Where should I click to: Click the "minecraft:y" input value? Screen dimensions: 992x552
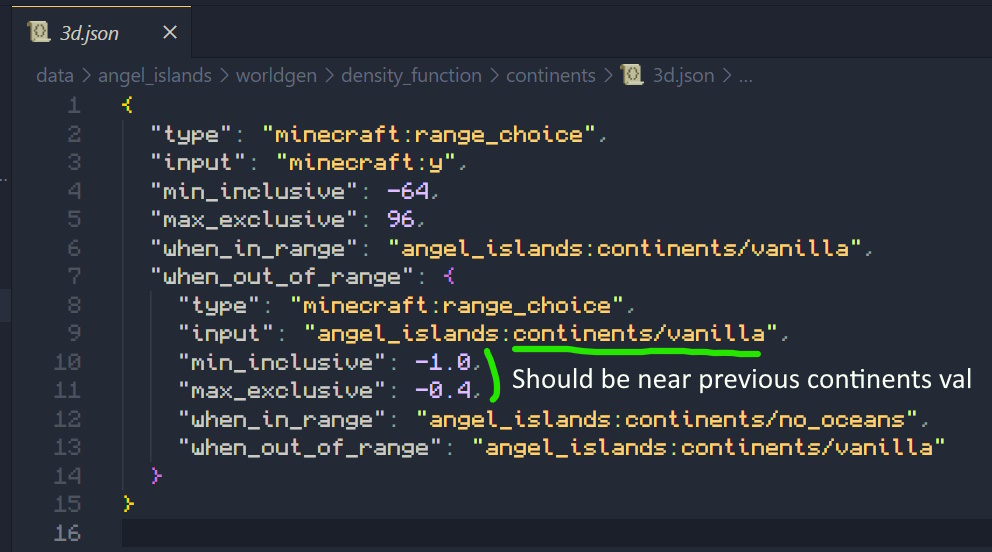366,163
